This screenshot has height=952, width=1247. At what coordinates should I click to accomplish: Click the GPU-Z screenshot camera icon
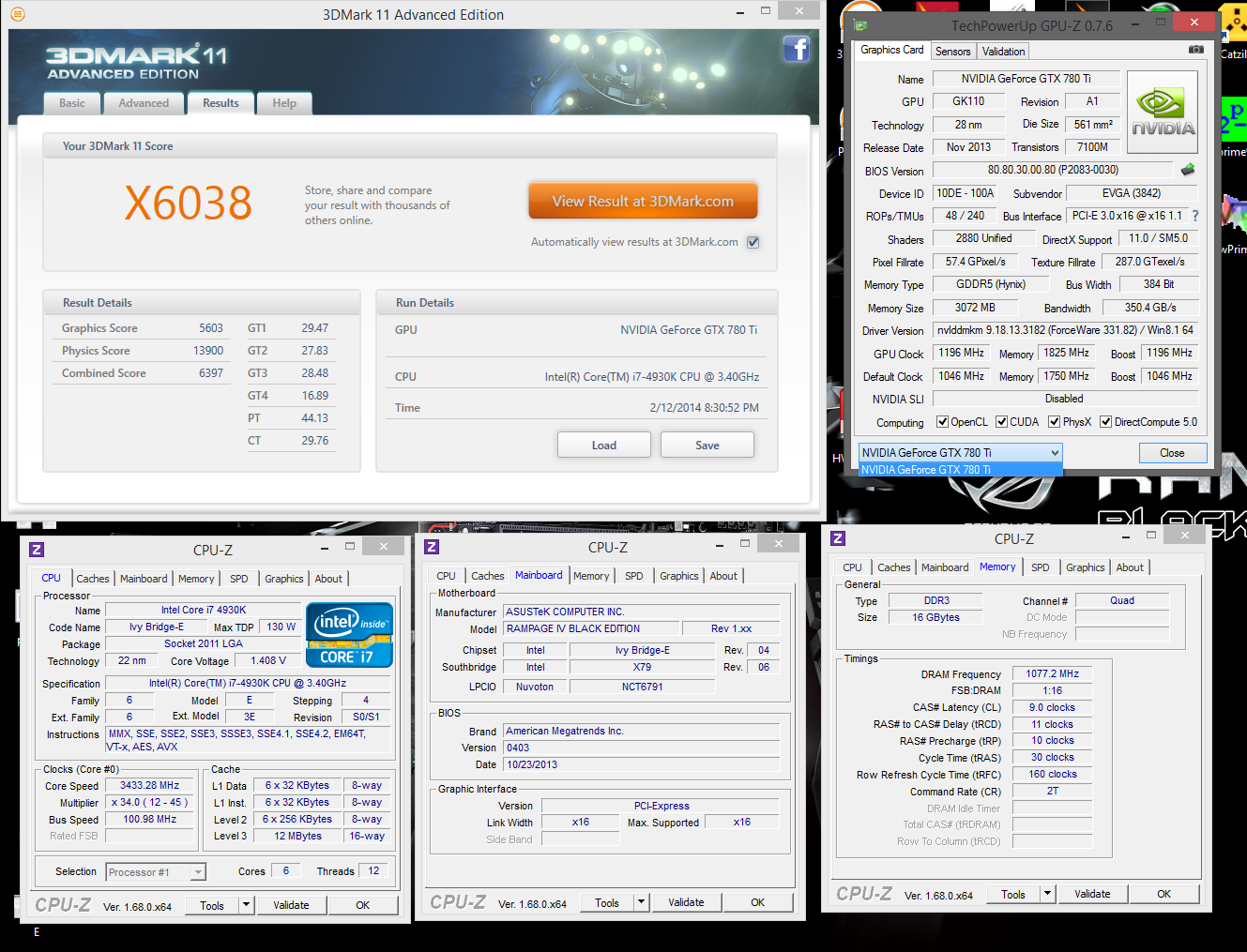coord(1195,49)
